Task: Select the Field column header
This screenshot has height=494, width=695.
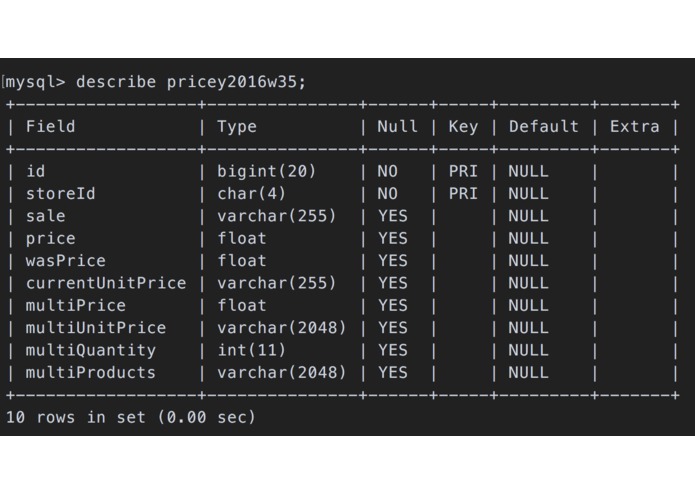Action: (51, 127)
